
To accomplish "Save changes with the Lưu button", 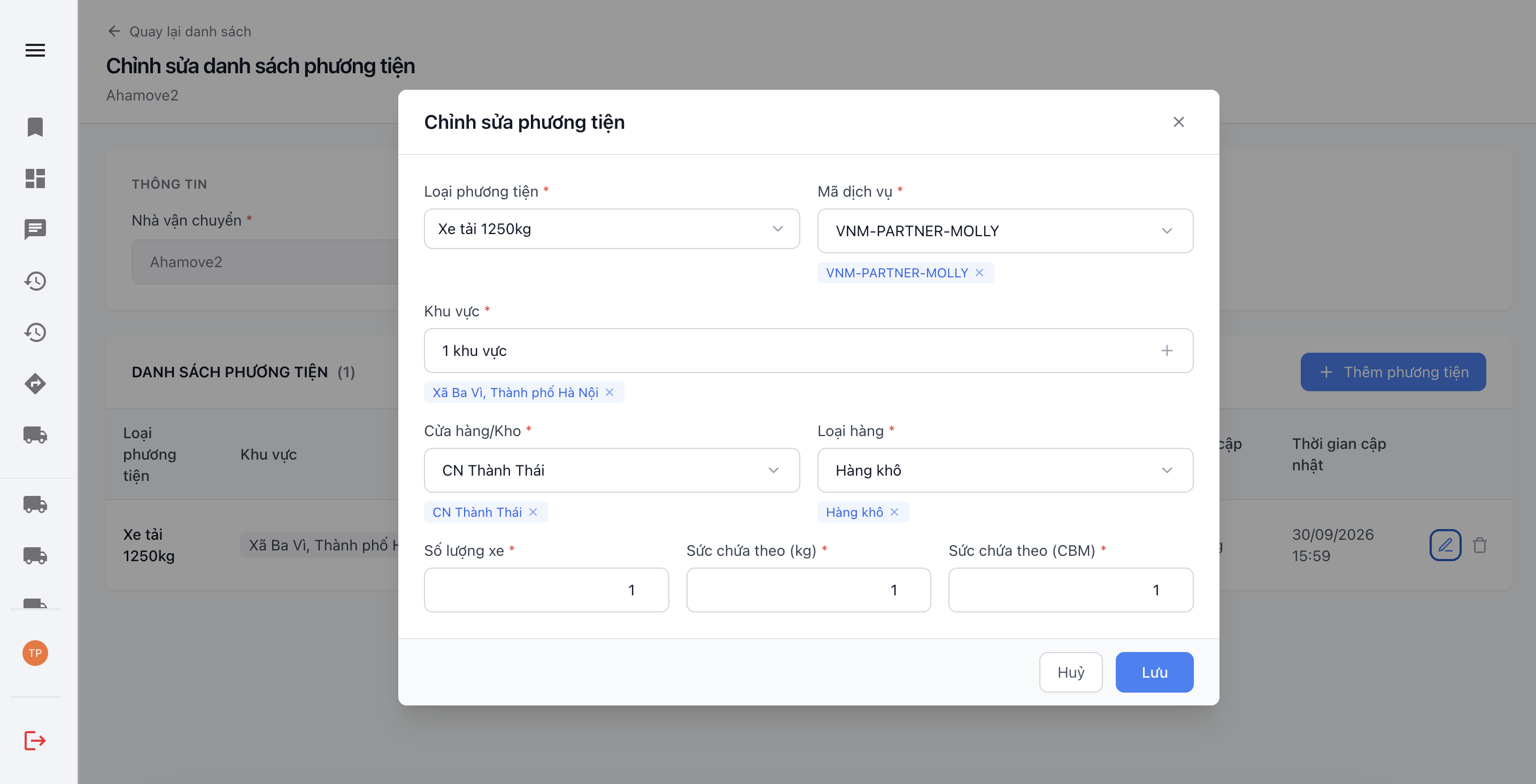I will [x=1154, y=672].
